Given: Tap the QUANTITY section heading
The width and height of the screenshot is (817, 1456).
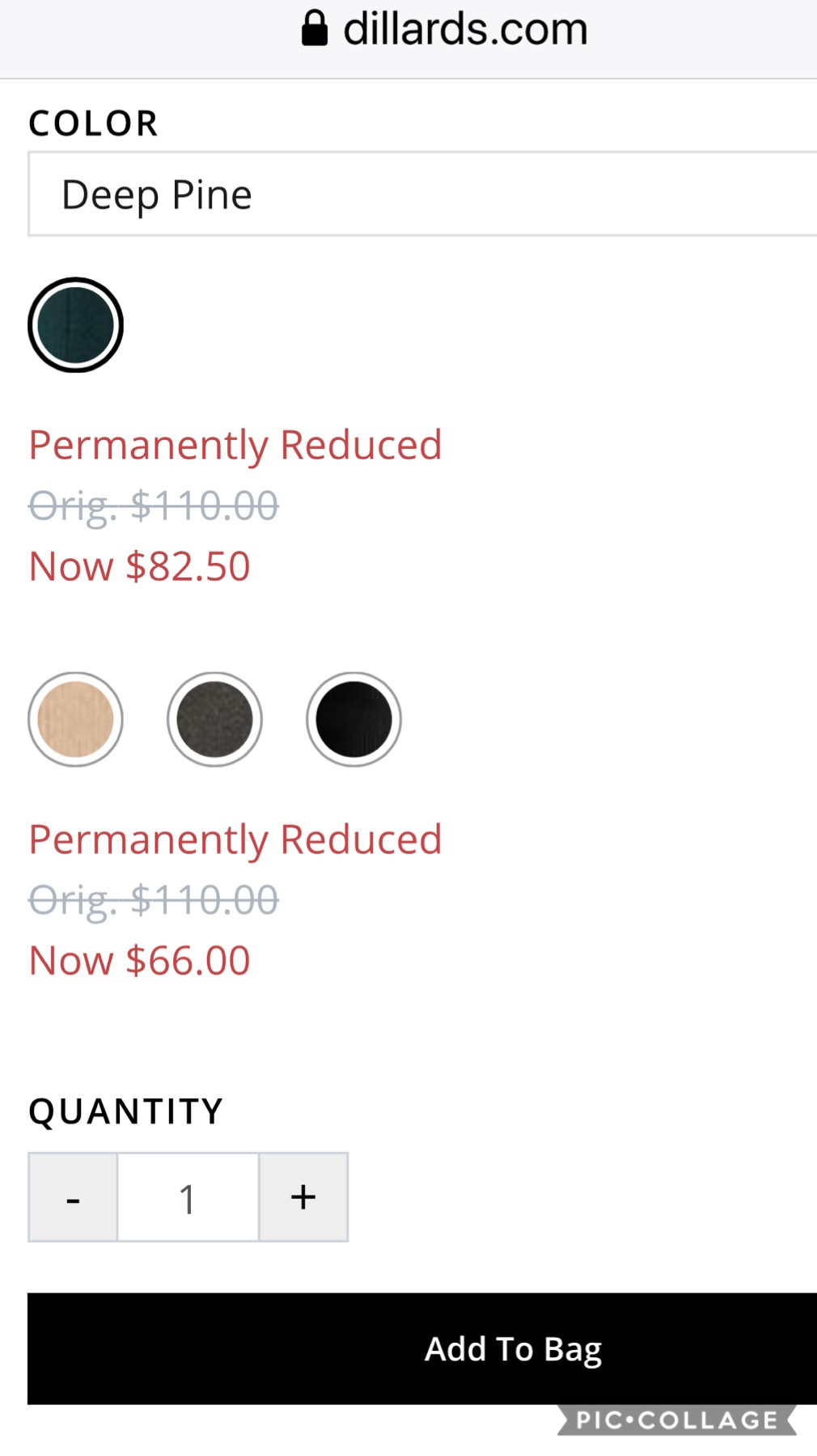Looking at the screenshot, I should pyautogui.click(x=125, y=1112).
